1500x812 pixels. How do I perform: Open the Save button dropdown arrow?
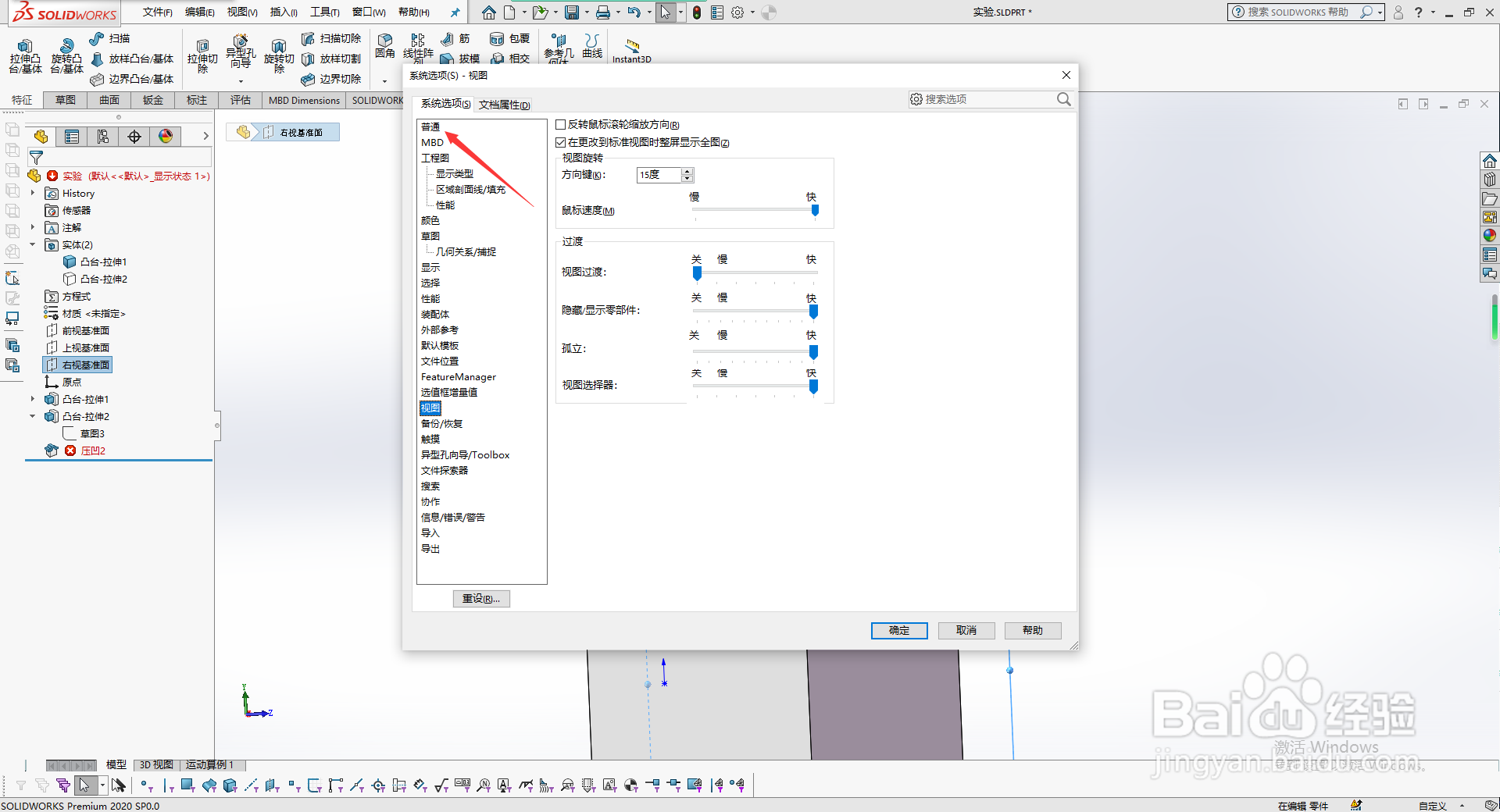pos(586,12)
